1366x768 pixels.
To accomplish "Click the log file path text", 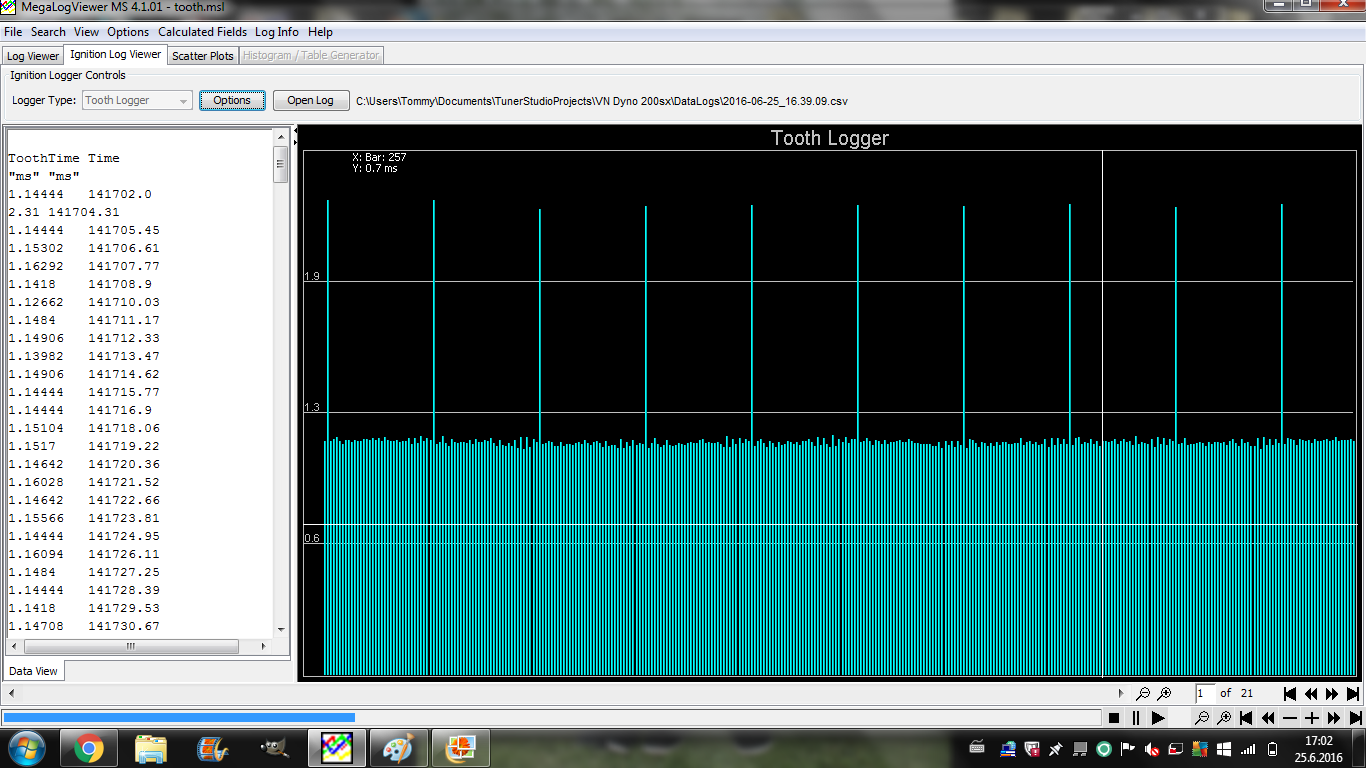I will pyautogui.click(x=602, y=101).
